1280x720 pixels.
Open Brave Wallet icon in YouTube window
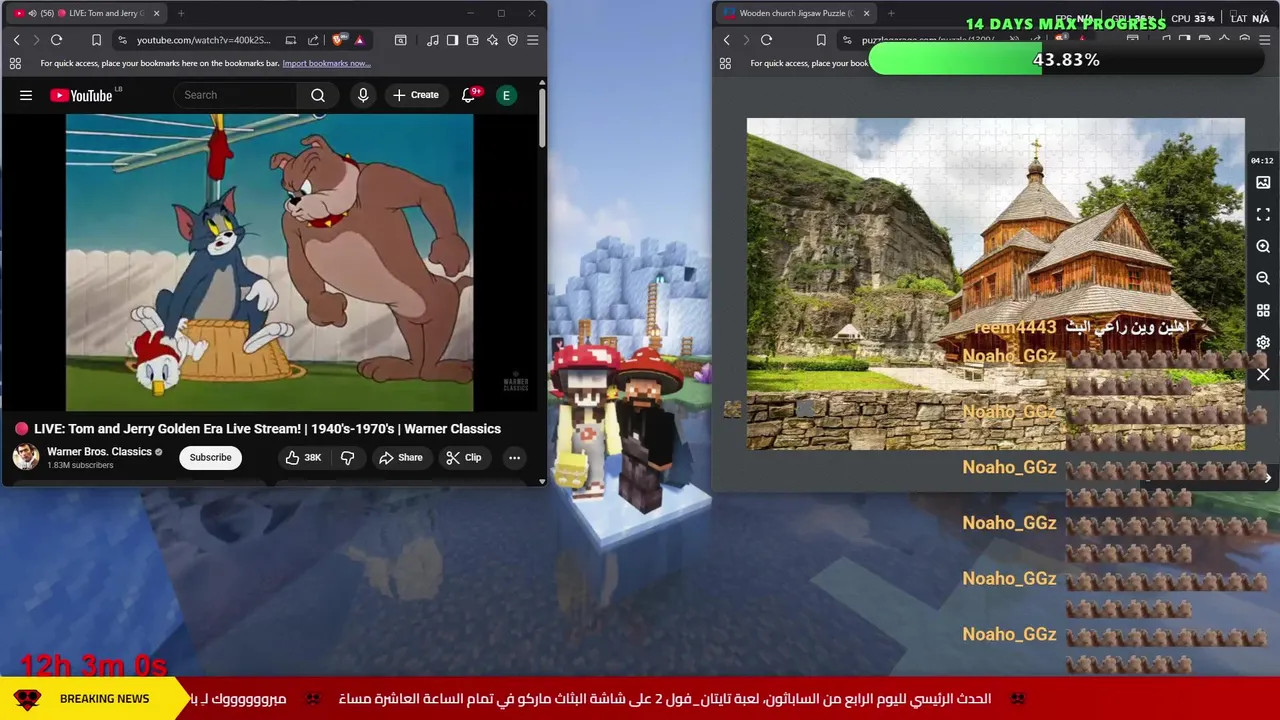pyautogui.click(x=472, y=40)
